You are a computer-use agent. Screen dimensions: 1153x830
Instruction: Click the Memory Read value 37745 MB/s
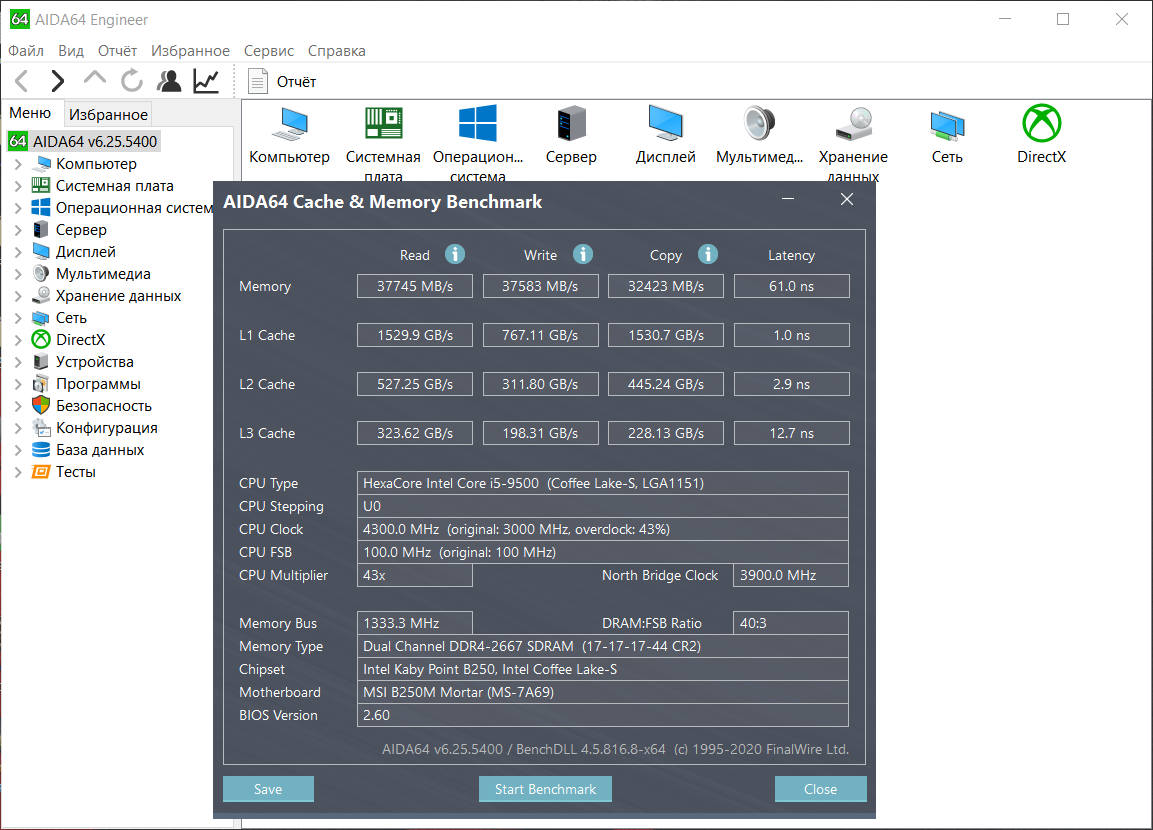click(415, 286)
